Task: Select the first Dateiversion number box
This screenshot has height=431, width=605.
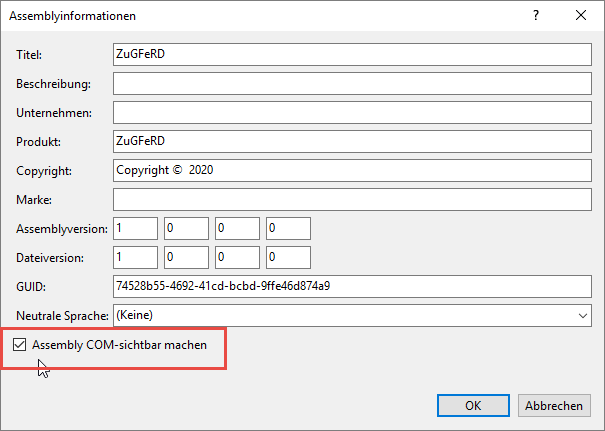Action: coord(134,257)
